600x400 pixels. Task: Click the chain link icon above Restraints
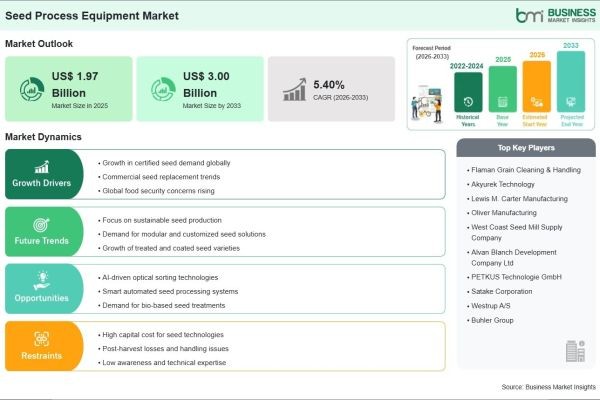[41, 339]
